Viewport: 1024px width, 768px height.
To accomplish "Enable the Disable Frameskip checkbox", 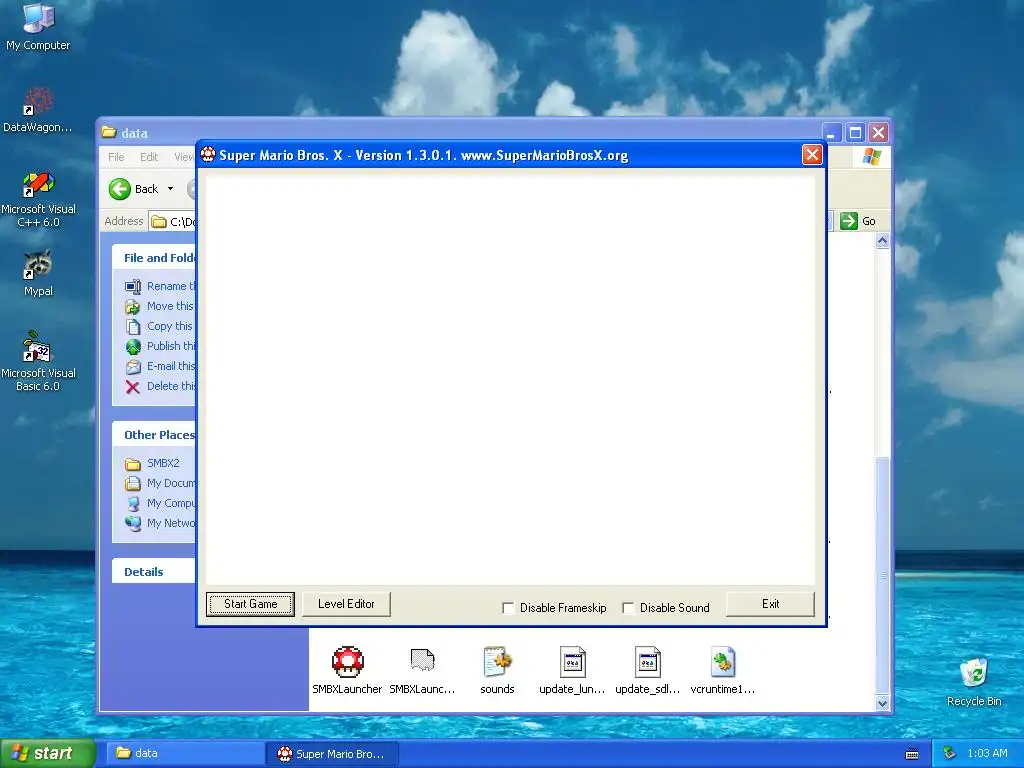I will pyautogui.click(x=507, y=608).
